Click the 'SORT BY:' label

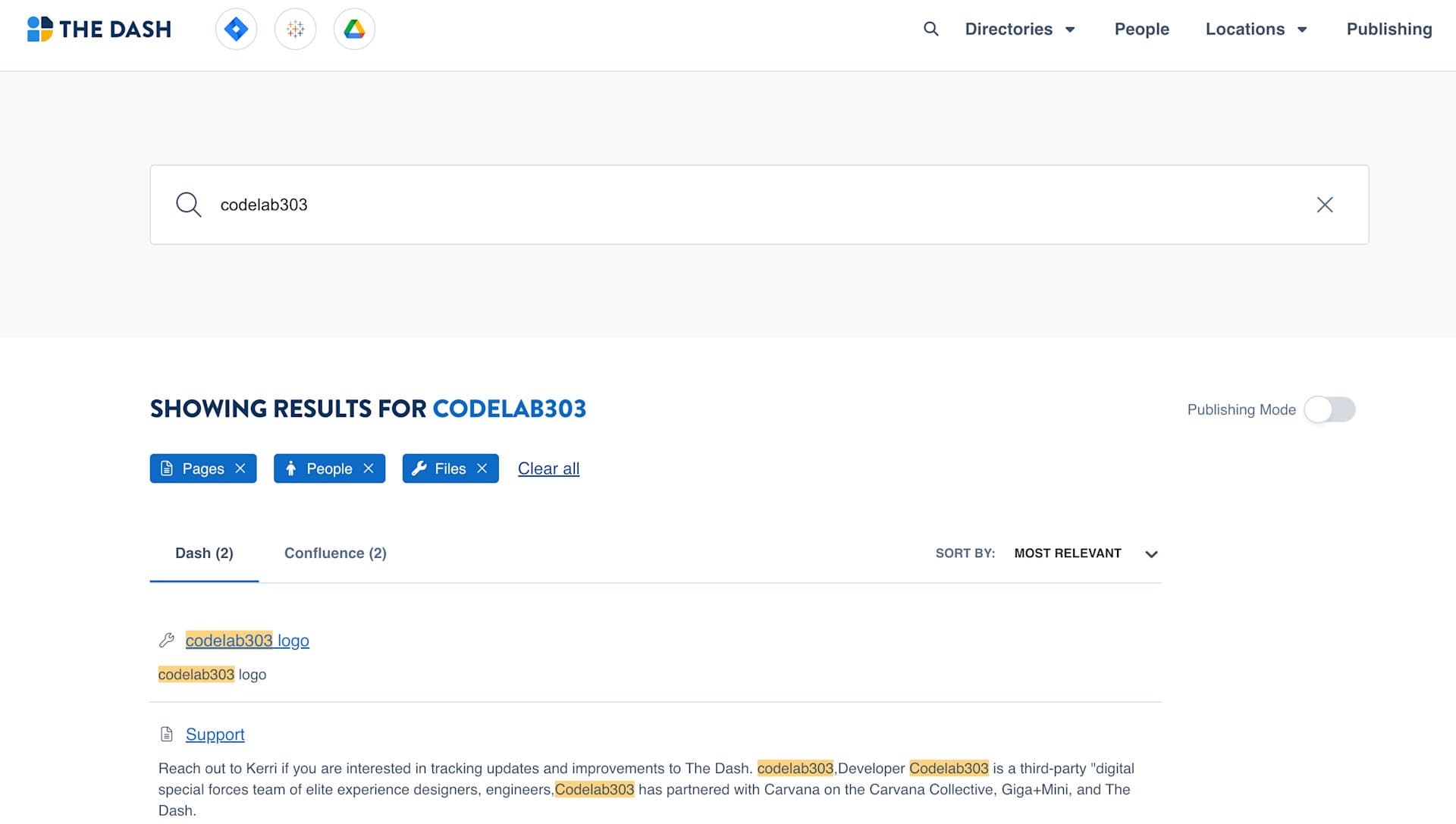click(x=965, y=553)
